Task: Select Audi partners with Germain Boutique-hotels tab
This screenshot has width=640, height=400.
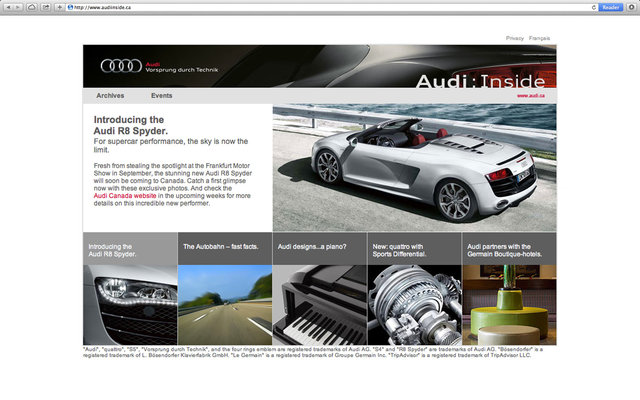Action: pos(509,249)
